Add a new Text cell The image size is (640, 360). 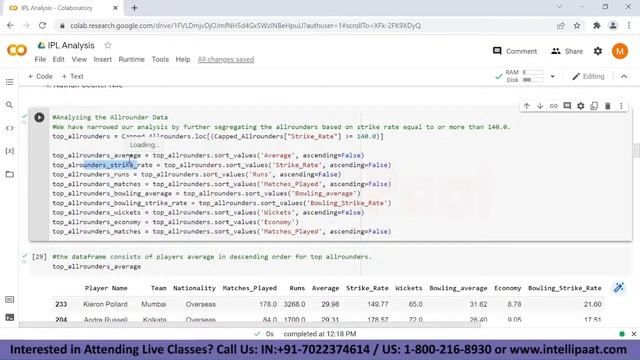72,76
